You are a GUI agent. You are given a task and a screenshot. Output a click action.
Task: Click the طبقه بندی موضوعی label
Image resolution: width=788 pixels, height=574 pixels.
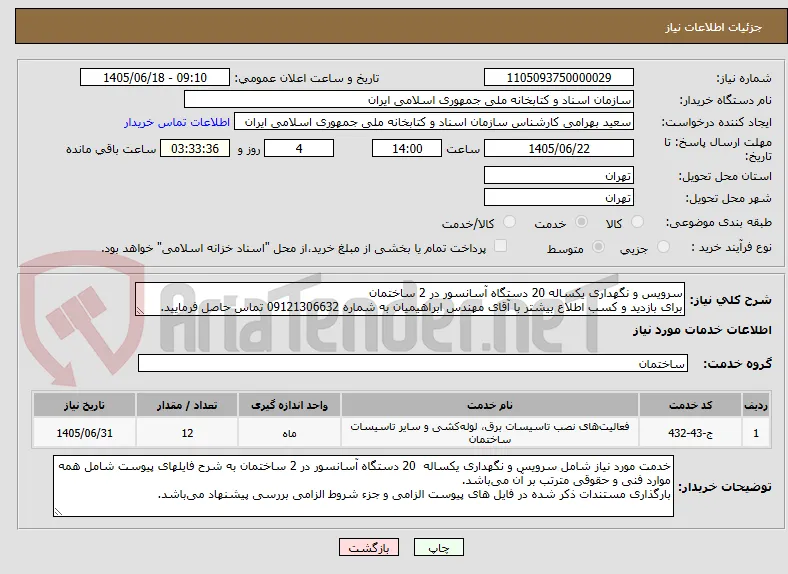(719, 222)
